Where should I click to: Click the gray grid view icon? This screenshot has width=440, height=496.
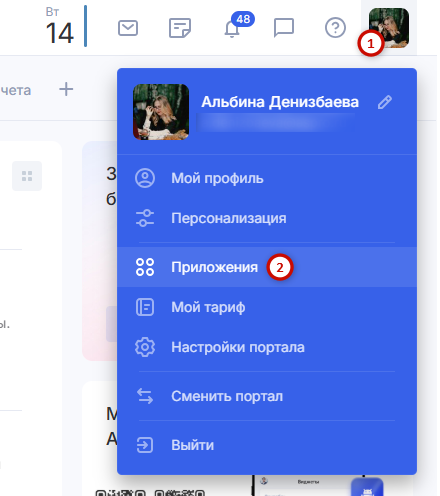(27, 176)
